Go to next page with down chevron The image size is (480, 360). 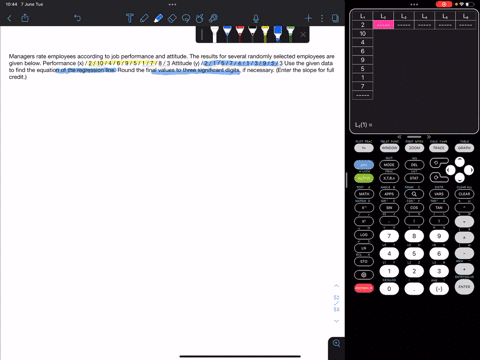(x=337, y=321)
